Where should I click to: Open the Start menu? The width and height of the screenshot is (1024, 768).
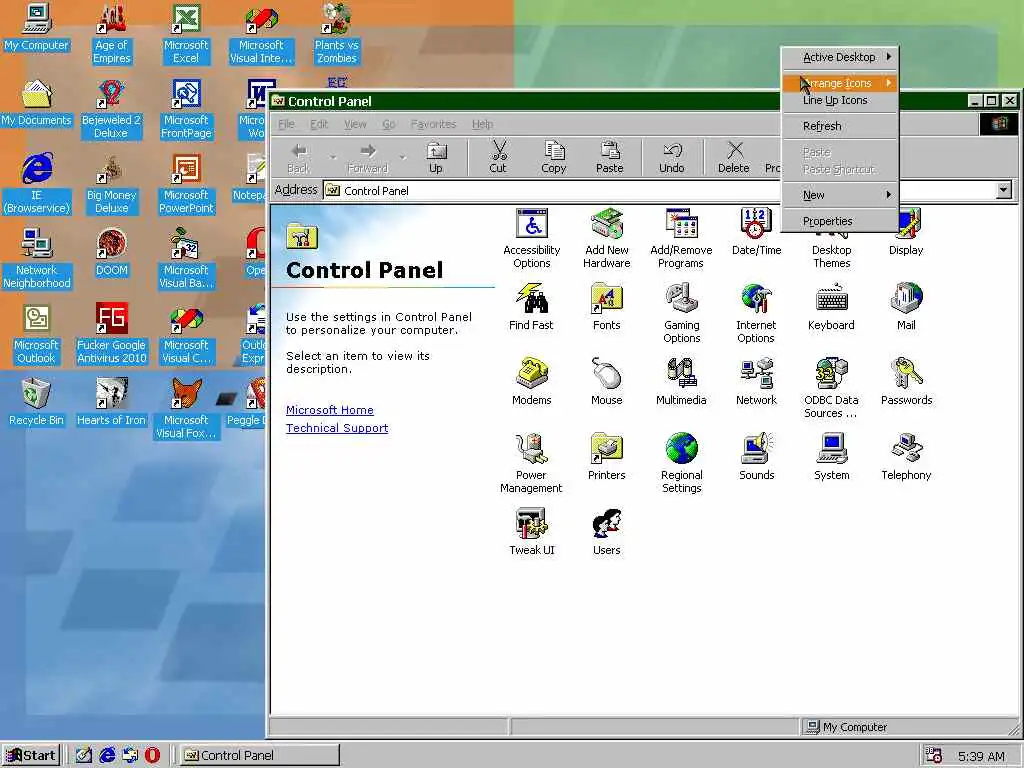tap(31, 755)
